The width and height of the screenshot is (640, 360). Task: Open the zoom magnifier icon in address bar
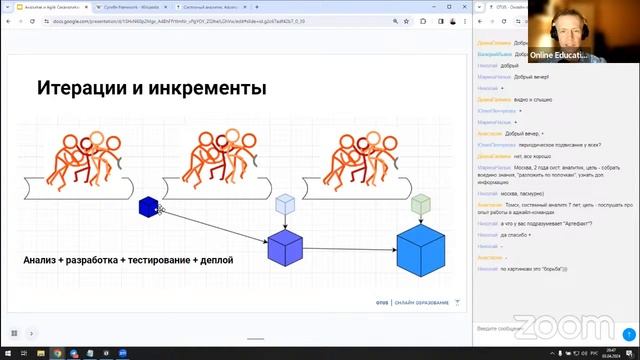[395, 21]
